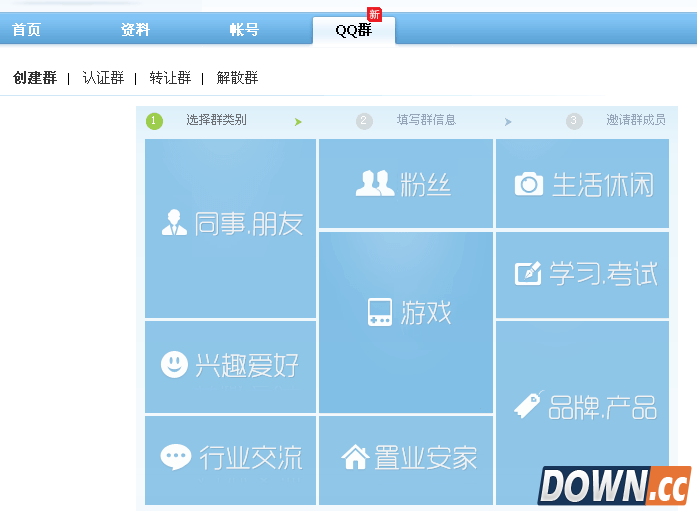Image resolution: width=697 pixels, height=511 pixels.
Task: Pick the 学习.考试 category label
Action: tap(603, 273)
